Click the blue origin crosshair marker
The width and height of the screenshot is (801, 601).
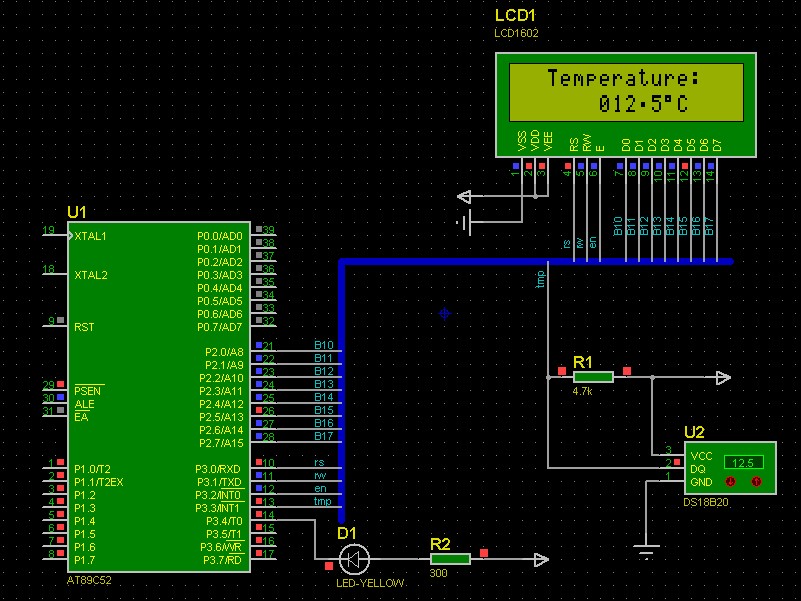point(444,314)
